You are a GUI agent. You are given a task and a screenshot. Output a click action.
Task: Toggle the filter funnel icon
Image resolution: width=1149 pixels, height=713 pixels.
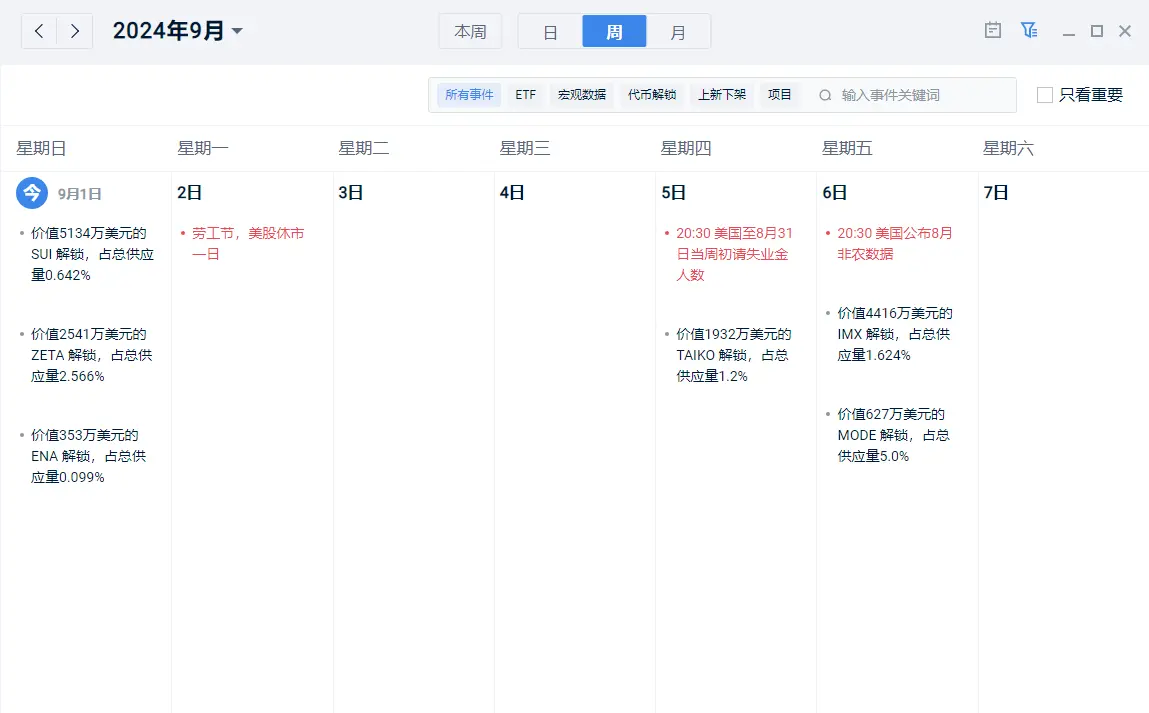[1029, 30]
